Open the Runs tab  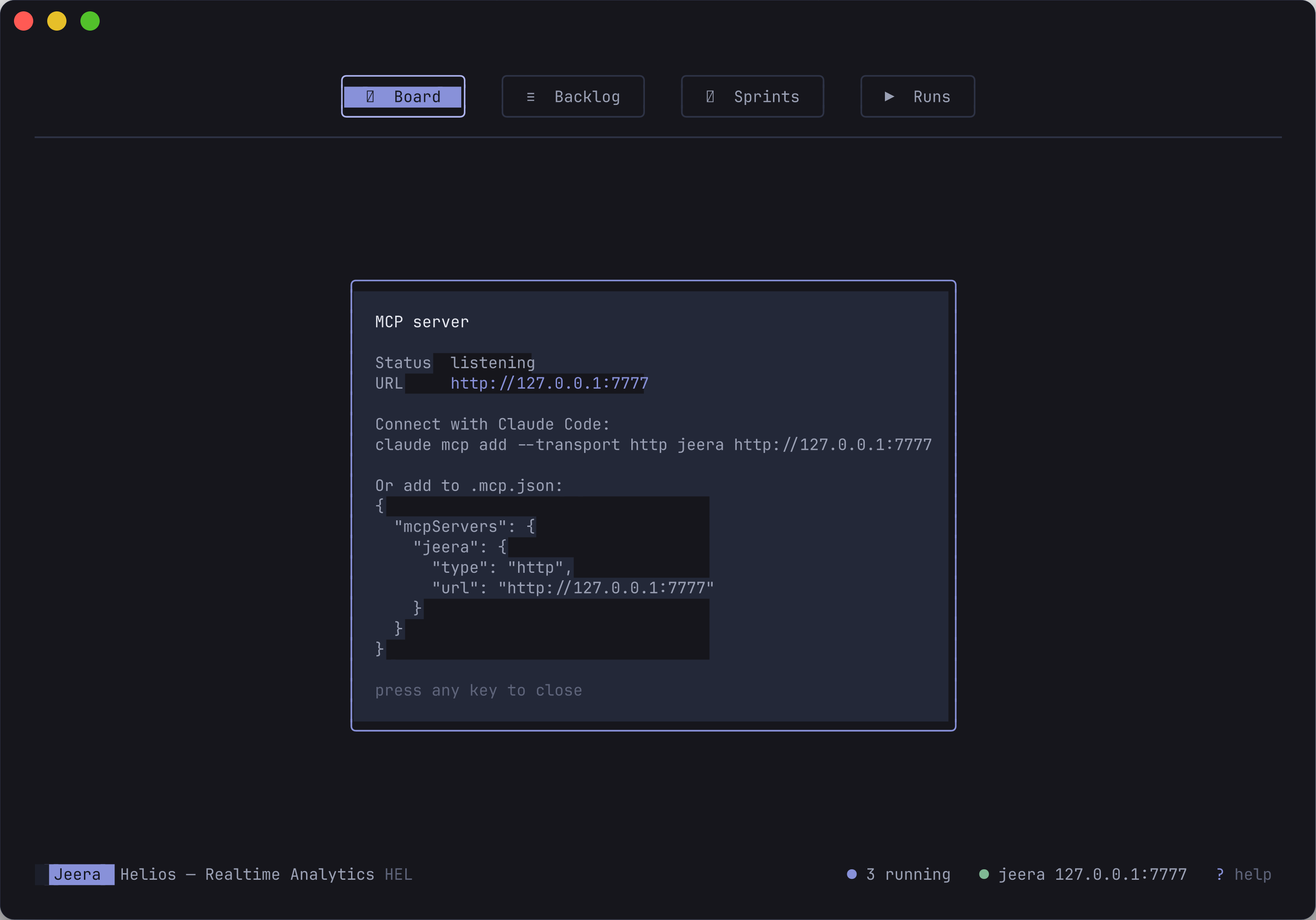(x=917, y=96)
